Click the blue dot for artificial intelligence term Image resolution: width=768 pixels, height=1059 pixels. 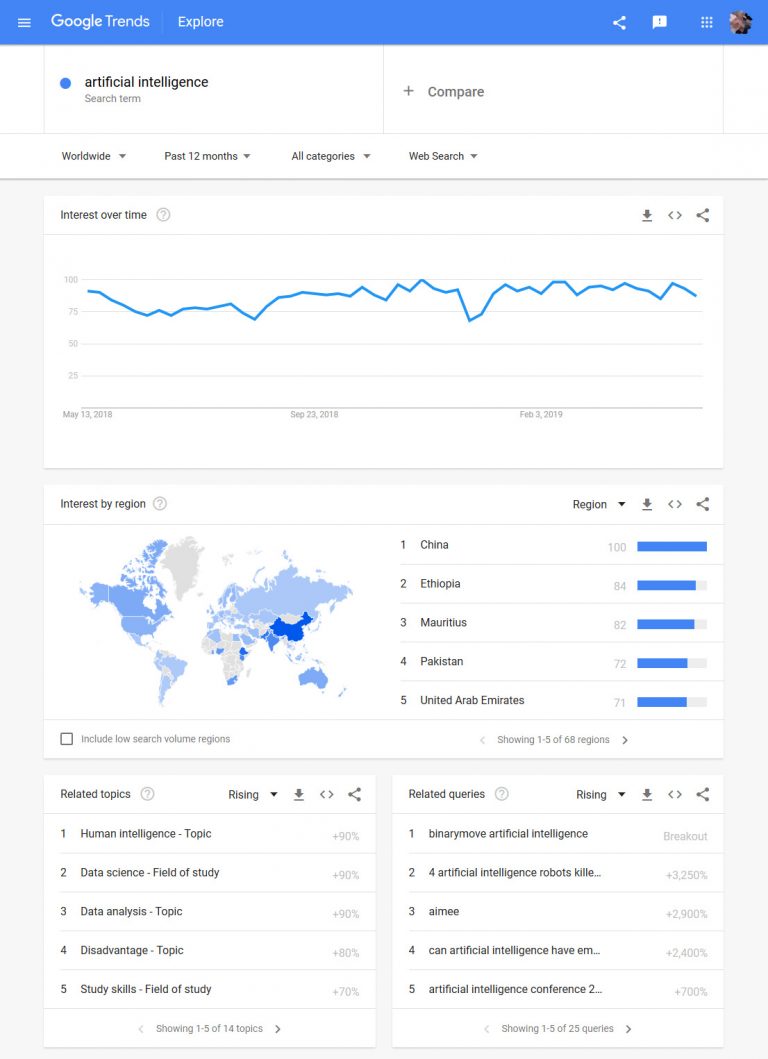click(x=66, y=83)
